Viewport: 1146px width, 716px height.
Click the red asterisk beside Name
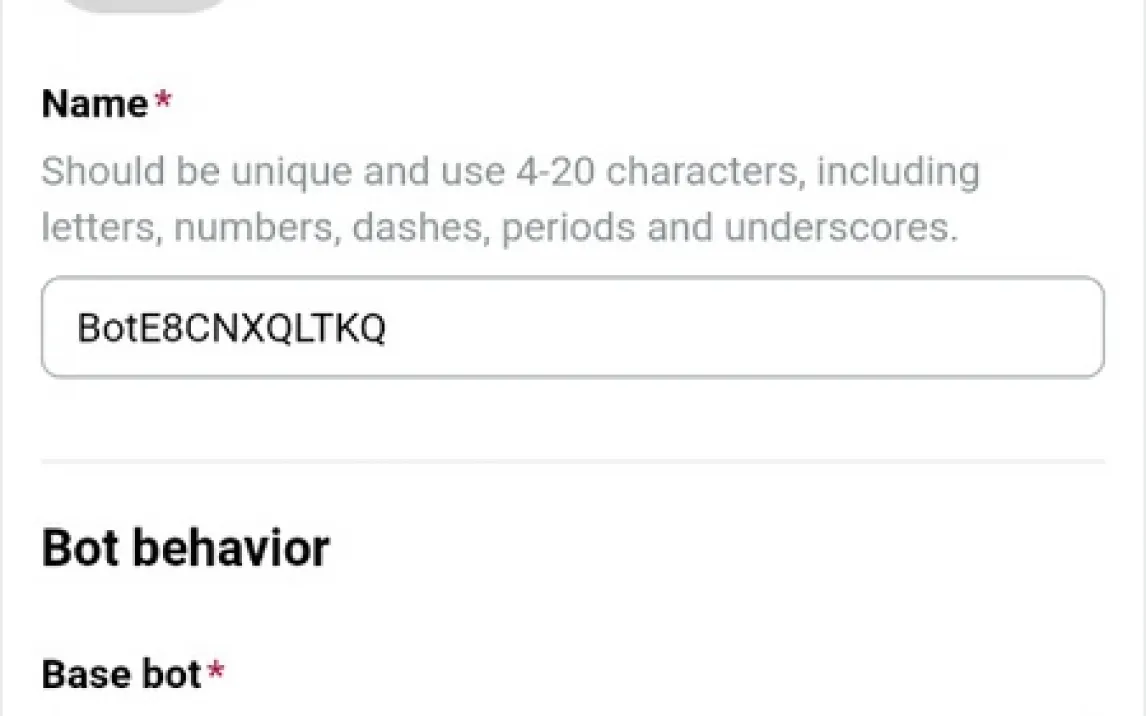click(x=162, y=98)
